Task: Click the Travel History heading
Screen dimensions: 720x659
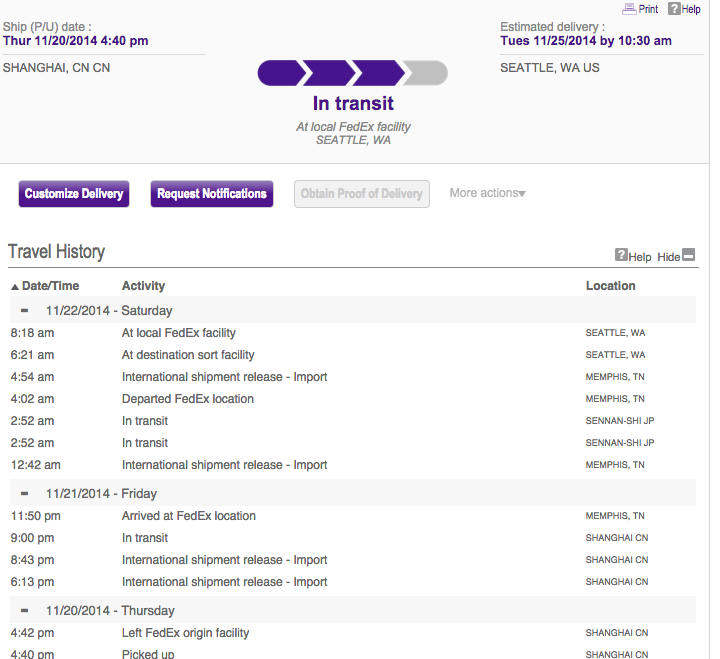Action: (x=56, y=252)
